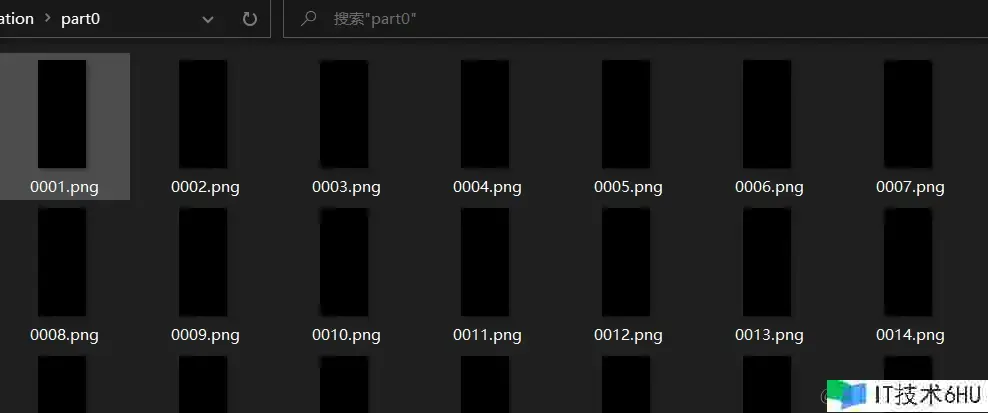Select the 0003.png file

point(346,126)
